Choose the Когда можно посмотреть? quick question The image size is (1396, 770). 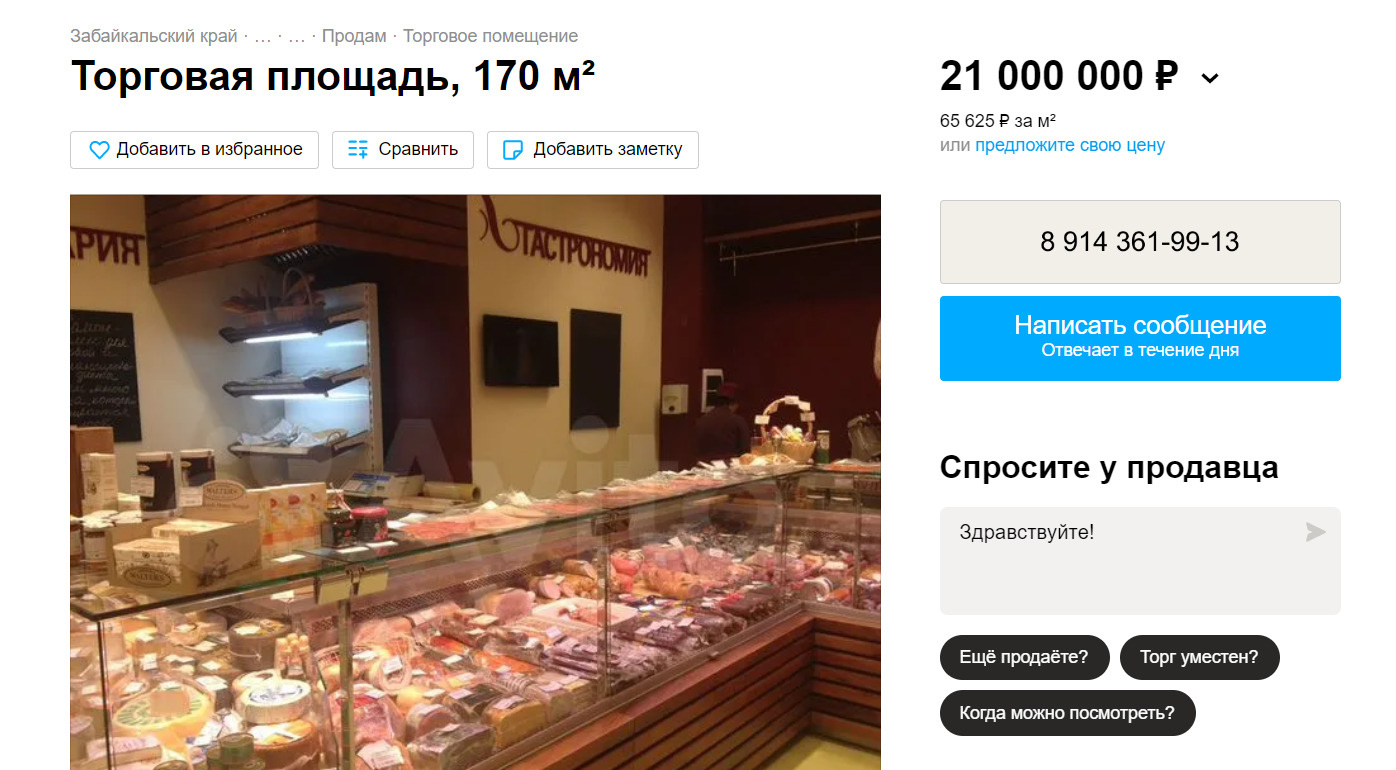(1068, 713)
